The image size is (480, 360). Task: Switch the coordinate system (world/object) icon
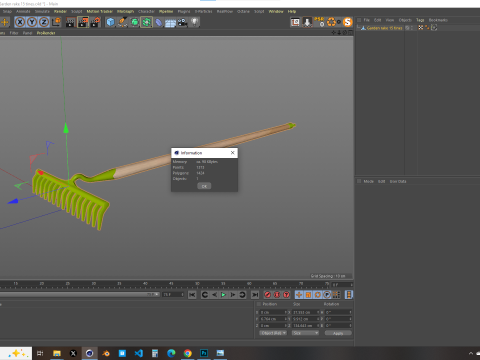click(56, 22)
